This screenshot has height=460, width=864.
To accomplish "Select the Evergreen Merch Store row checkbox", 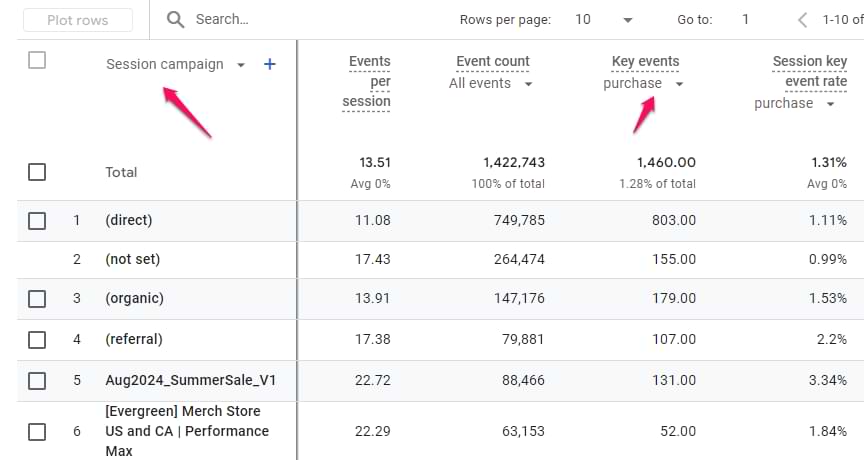I will (37, 432).
